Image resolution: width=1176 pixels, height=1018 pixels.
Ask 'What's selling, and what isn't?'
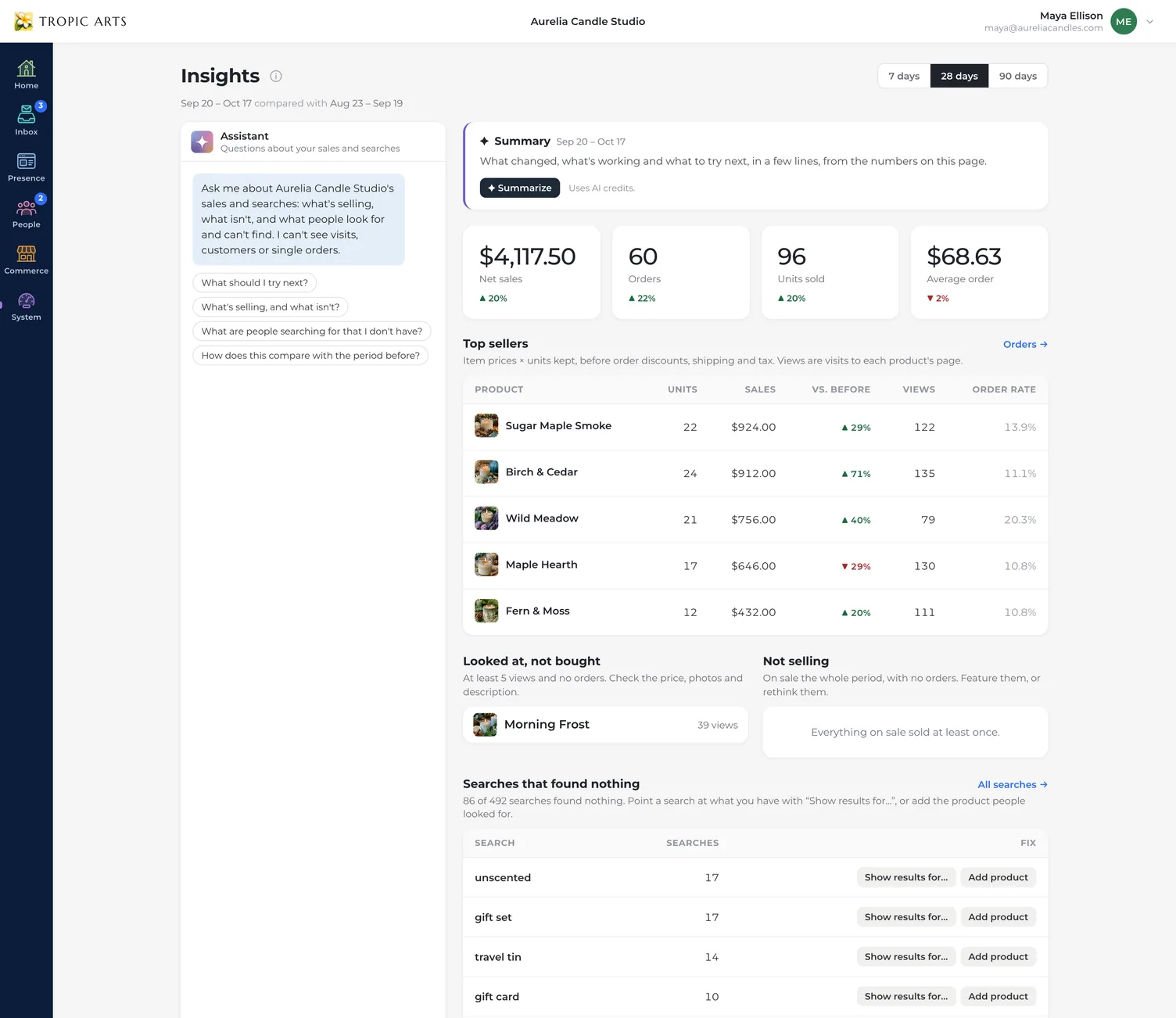click(x=271, y=307)
